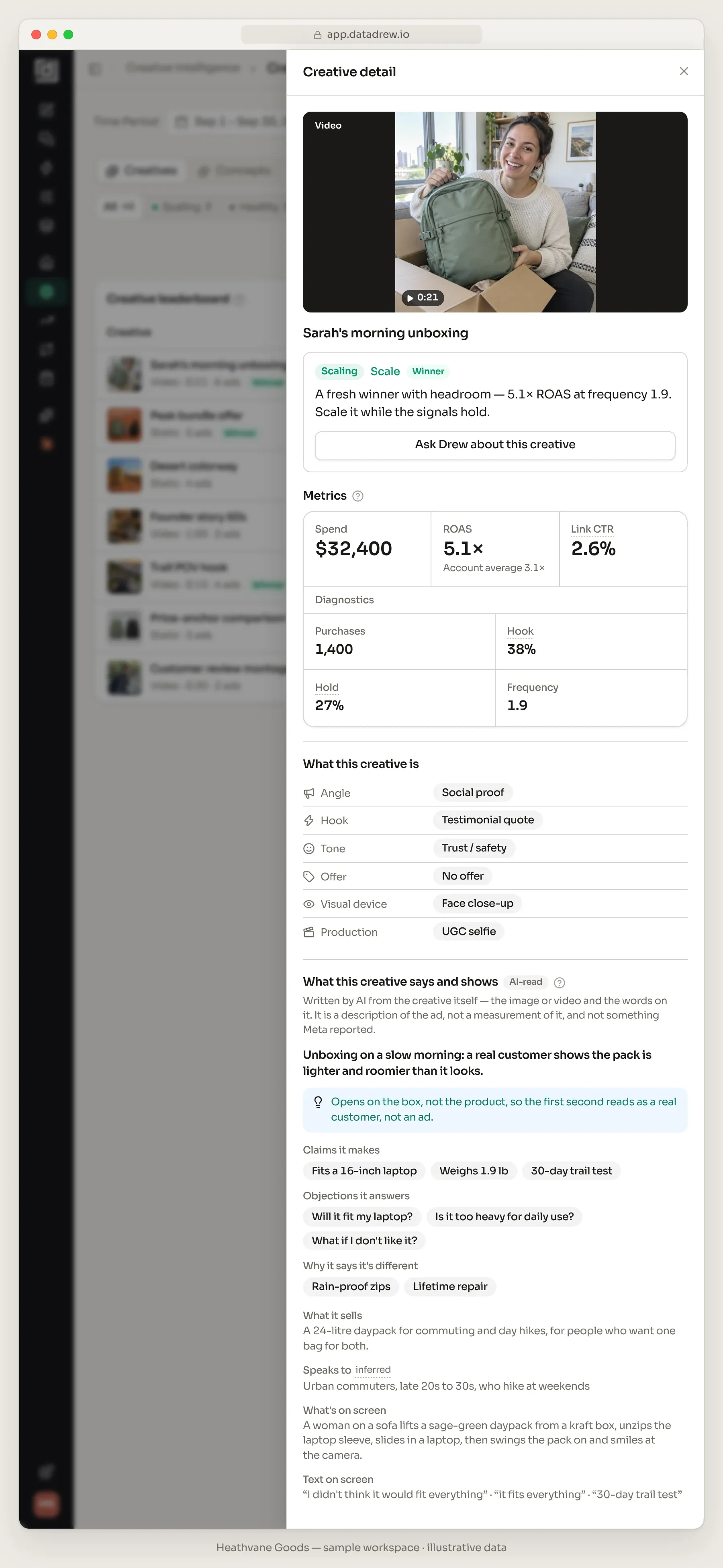Close the Creative detail panel

point(684,71)
